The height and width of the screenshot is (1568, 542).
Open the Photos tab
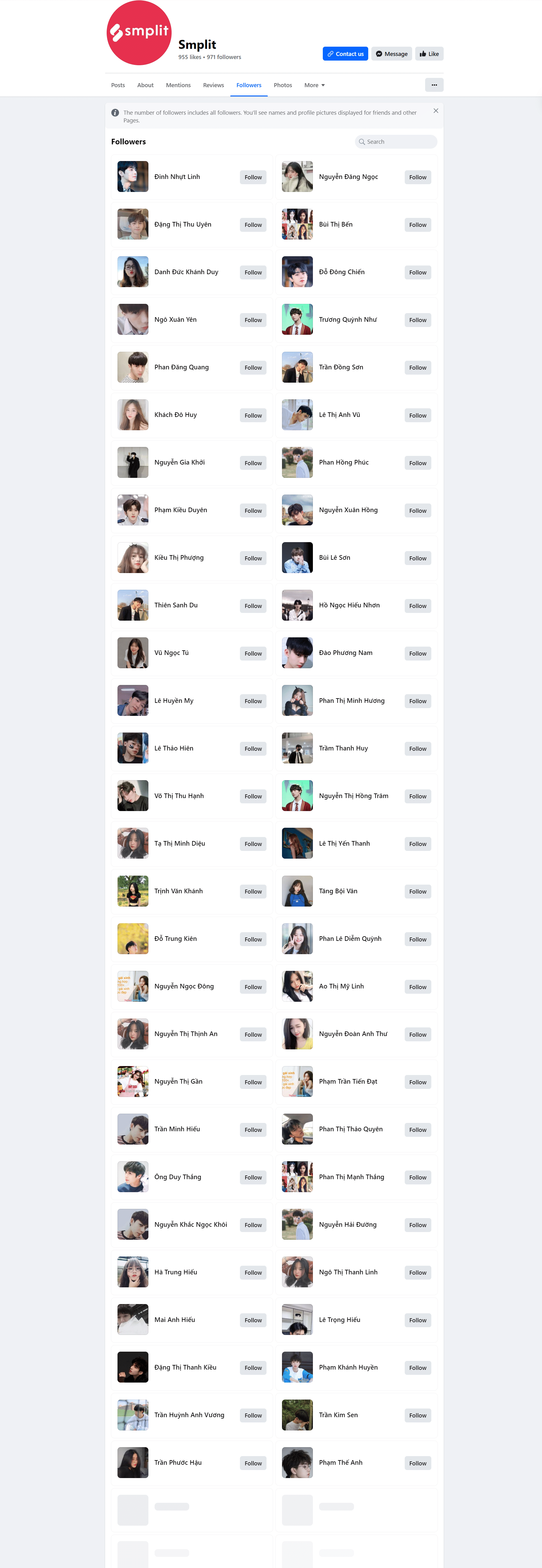[283, 85]
